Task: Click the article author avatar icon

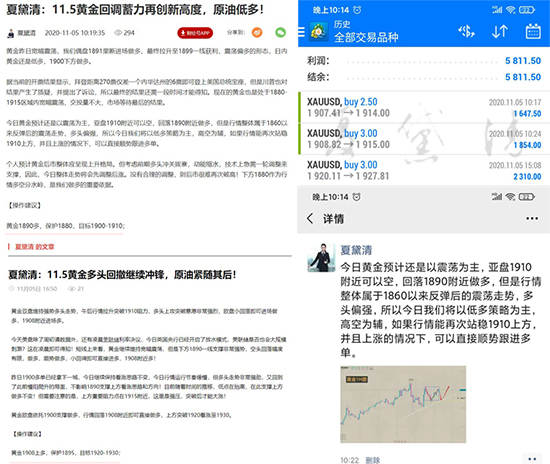Action: click(11, 33)
